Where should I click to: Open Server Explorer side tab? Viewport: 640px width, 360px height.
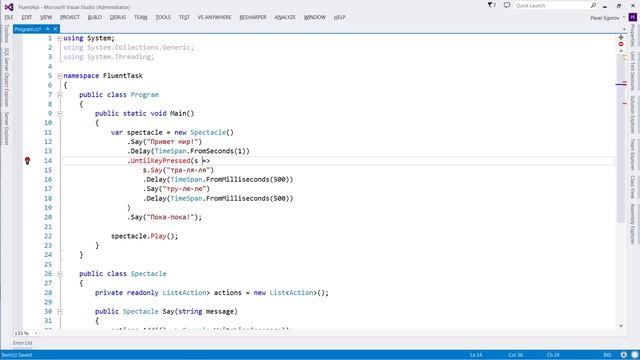click(x=6, y=129)
